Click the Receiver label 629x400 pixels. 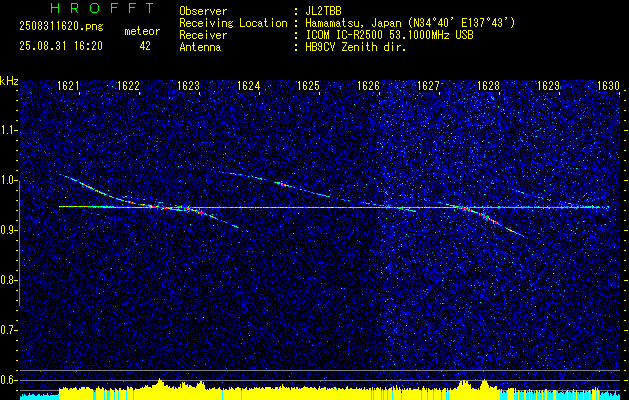pos(203,35)
